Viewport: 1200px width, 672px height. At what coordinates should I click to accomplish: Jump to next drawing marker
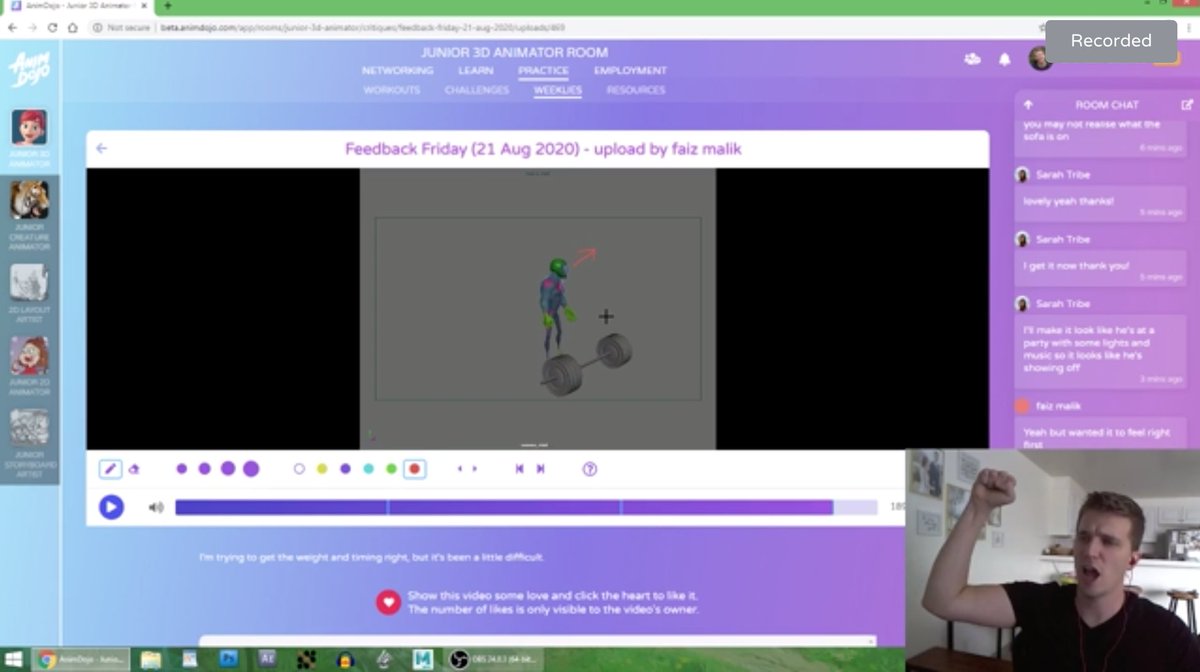[541, 468]
